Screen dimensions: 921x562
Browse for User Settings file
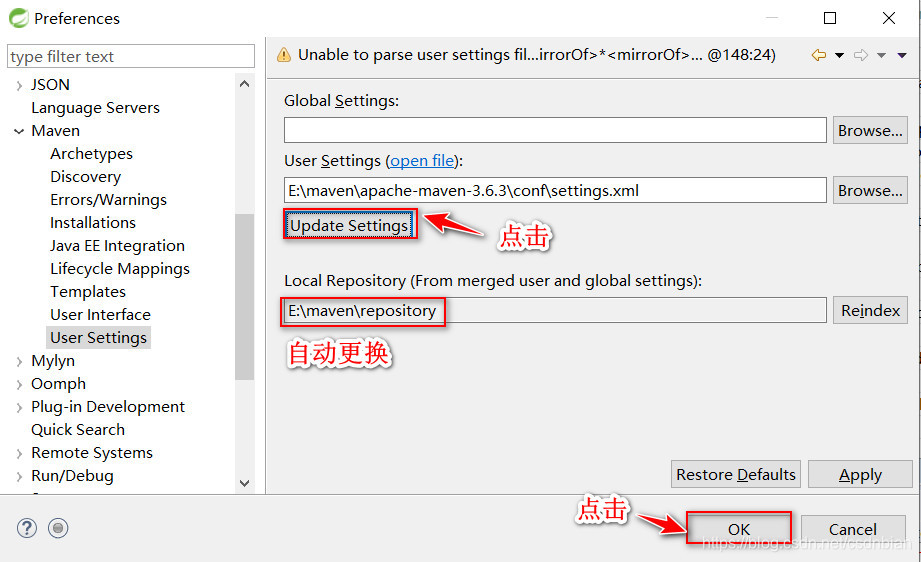tap(870, 190)
